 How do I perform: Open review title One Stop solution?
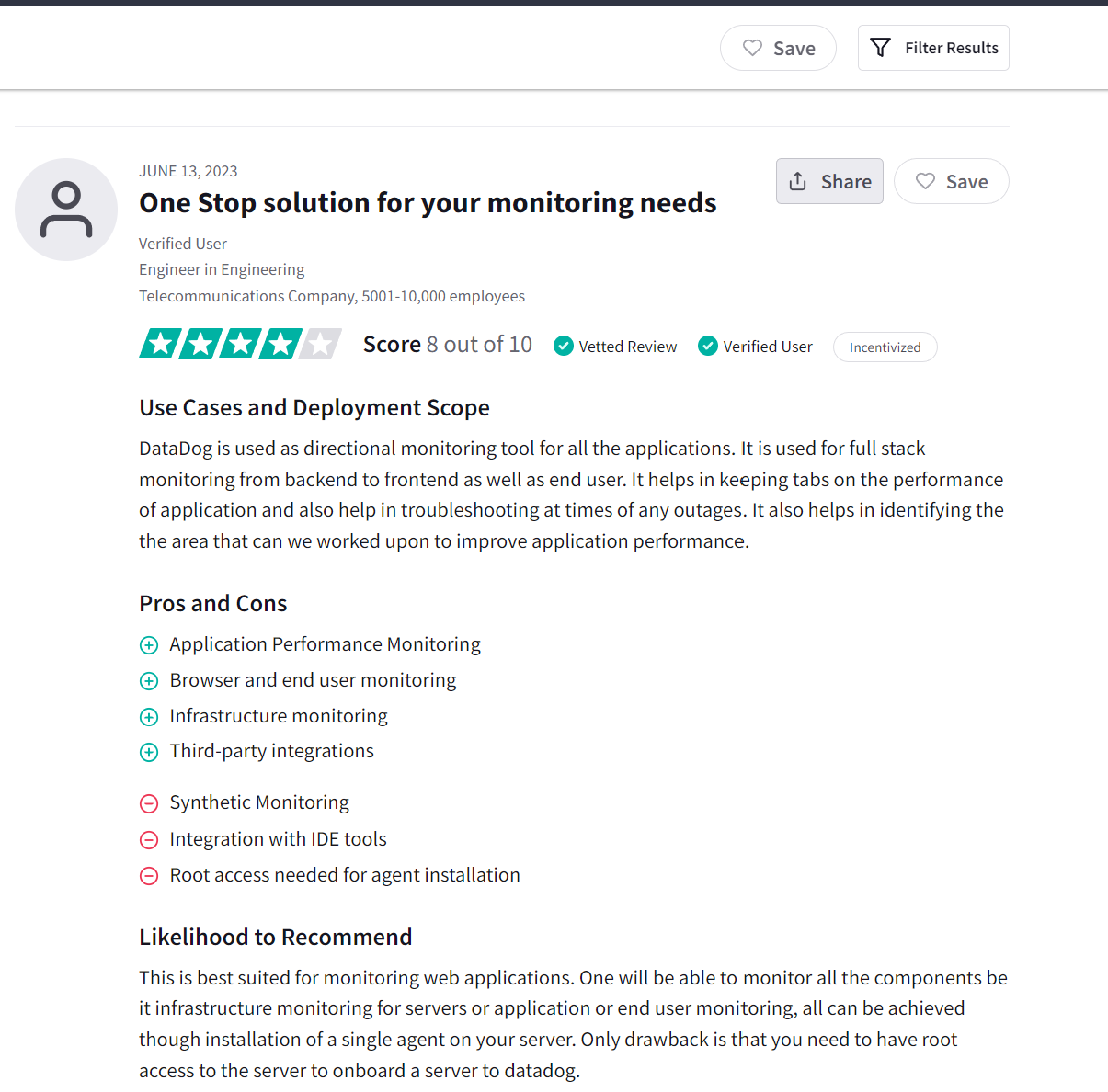pyautogui.click(x=428, y=203)
